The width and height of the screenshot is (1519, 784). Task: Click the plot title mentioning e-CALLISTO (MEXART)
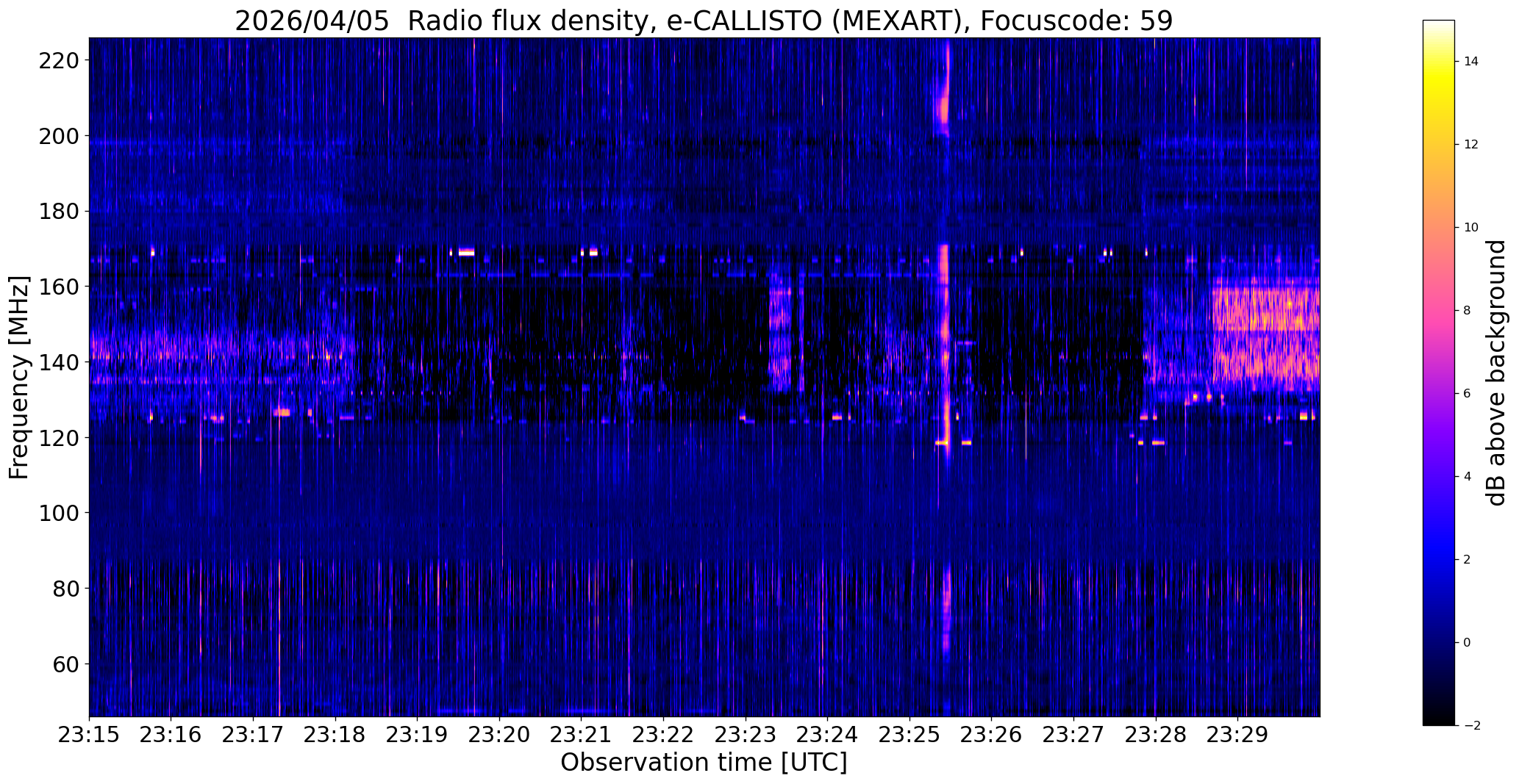704,21
